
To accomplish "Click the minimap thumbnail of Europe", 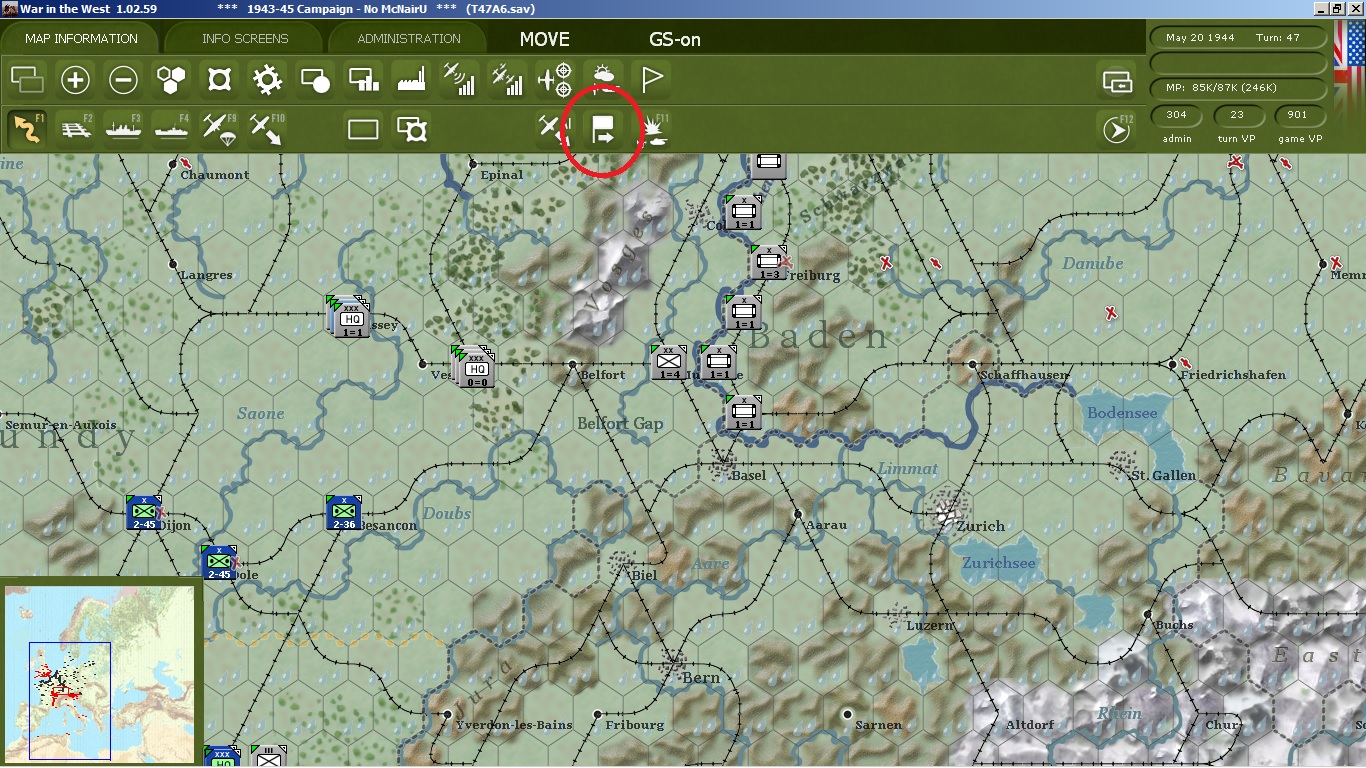I will [100, 673].
